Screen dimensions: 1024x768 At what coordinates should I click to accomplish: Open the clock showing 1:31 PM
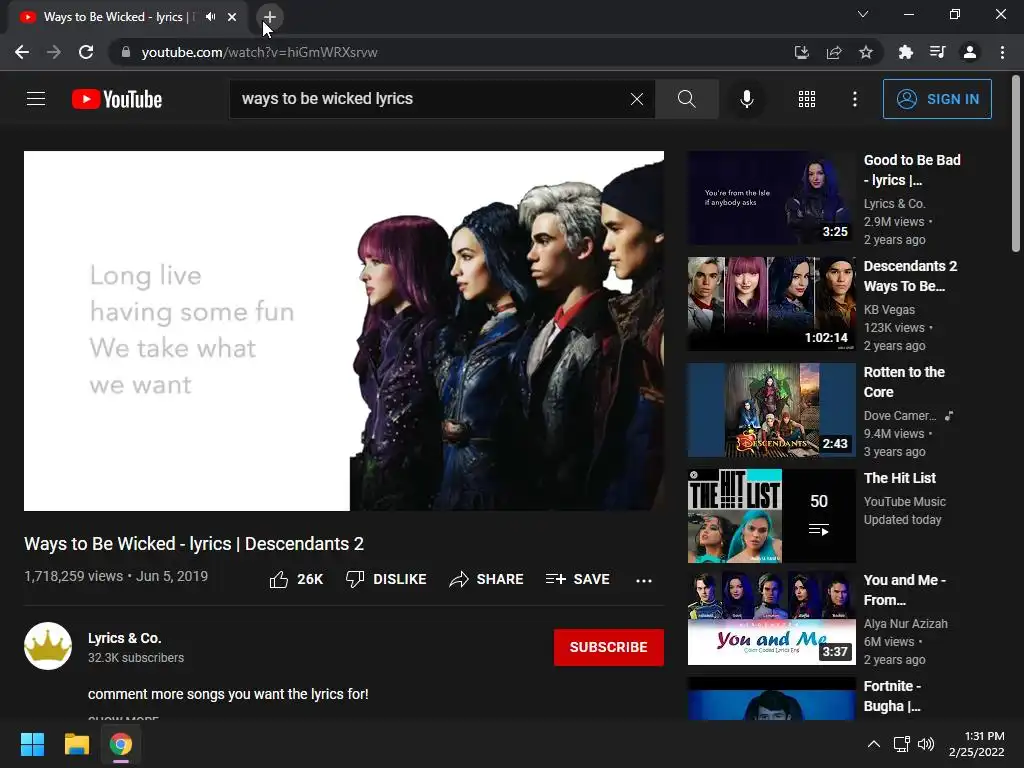(976, 744)
